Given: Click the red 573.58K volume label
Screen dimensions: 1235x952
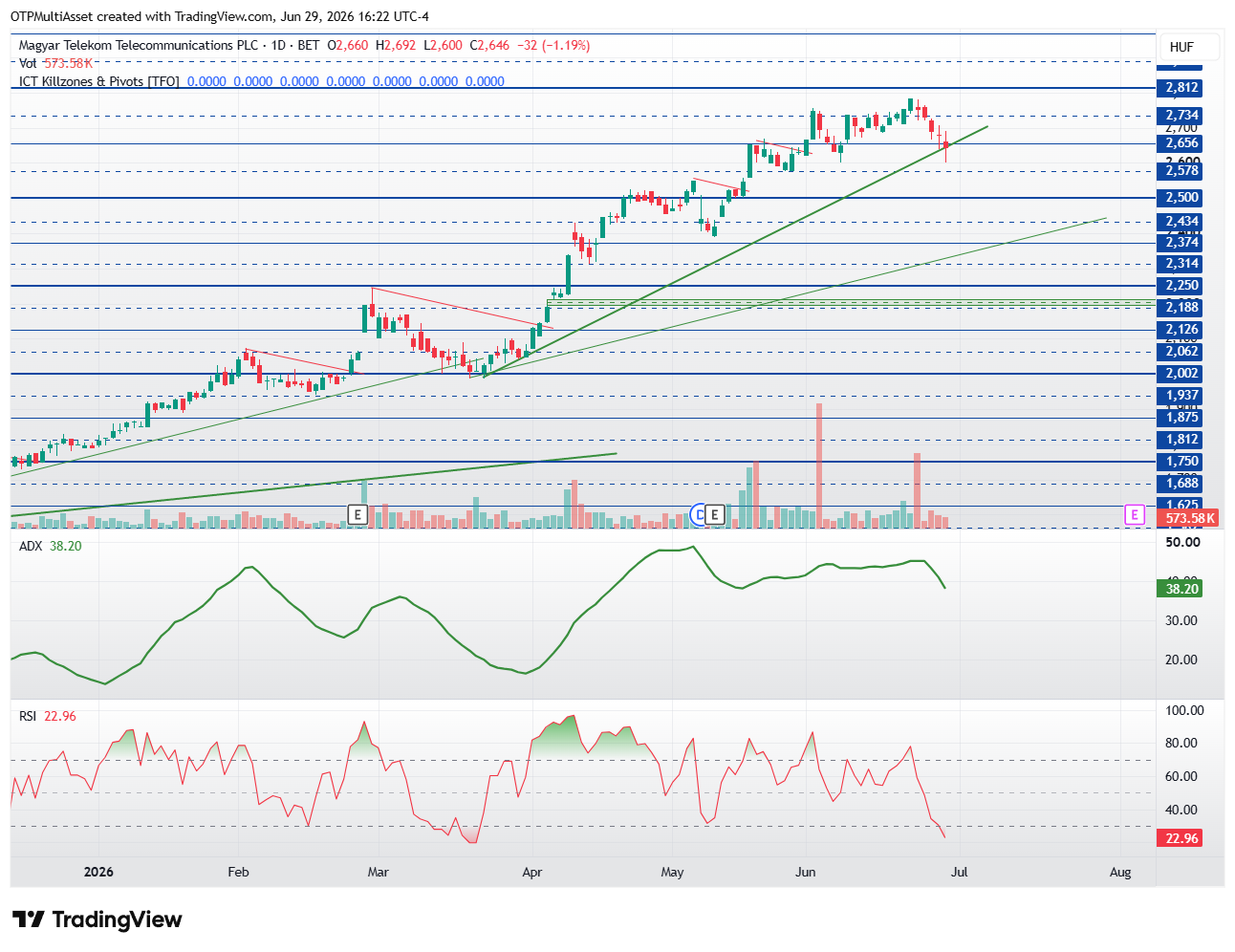Looking at the screenshot, I should [x=1189, y=518].
